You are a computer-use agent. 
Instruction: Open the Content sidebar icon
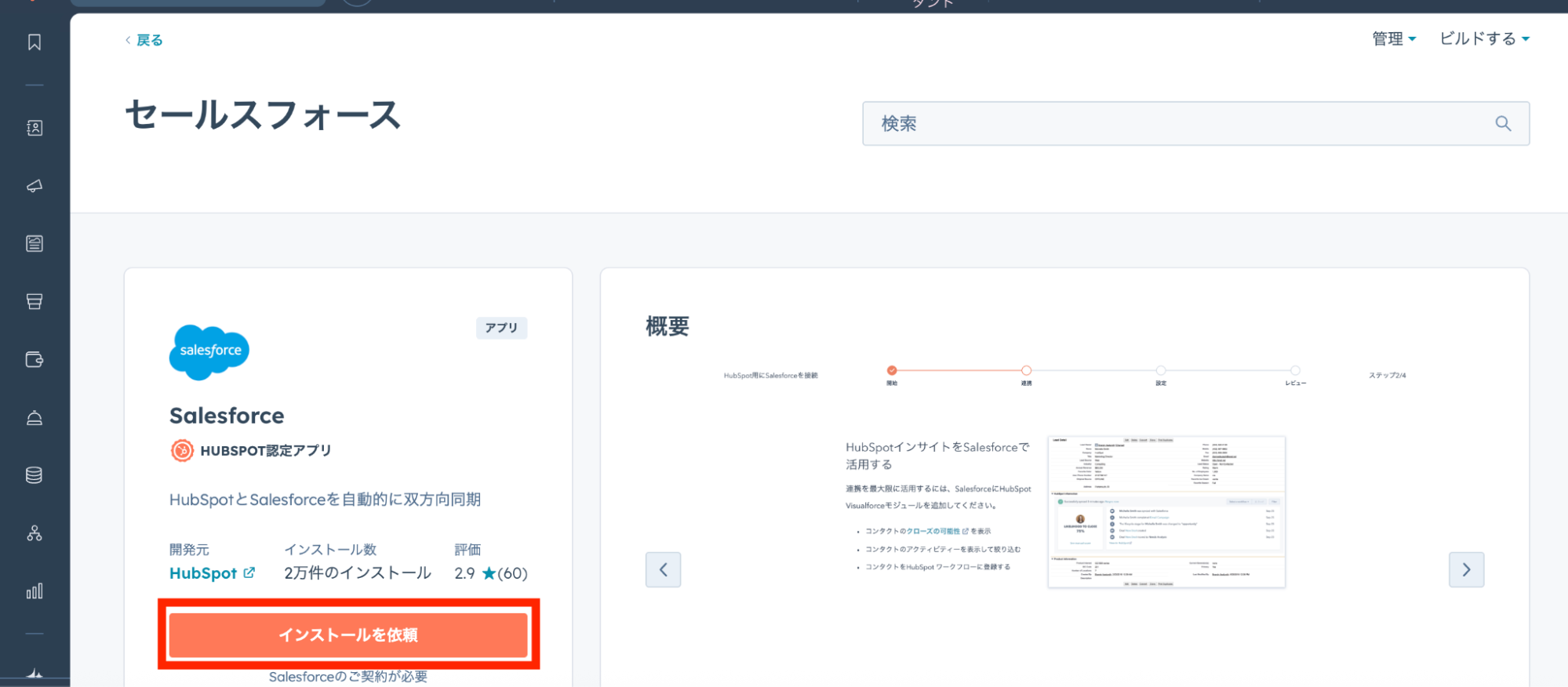(x=35, y=244)
